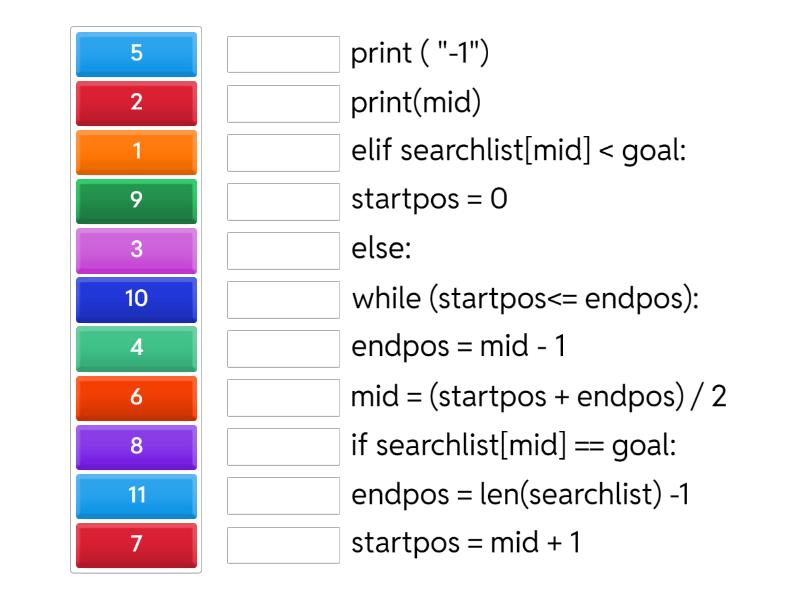
Task: Choose the purple tile numbered 8
Action: point(136,446)
